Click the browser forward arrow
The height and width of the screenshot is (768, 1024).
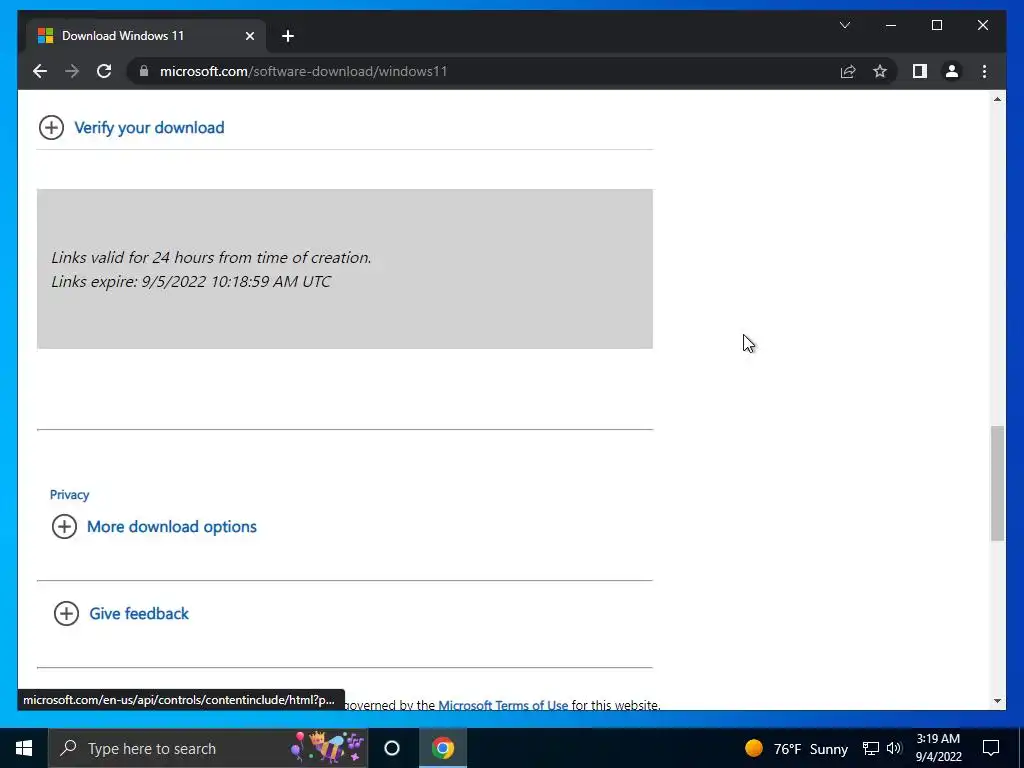coord(72,71)
